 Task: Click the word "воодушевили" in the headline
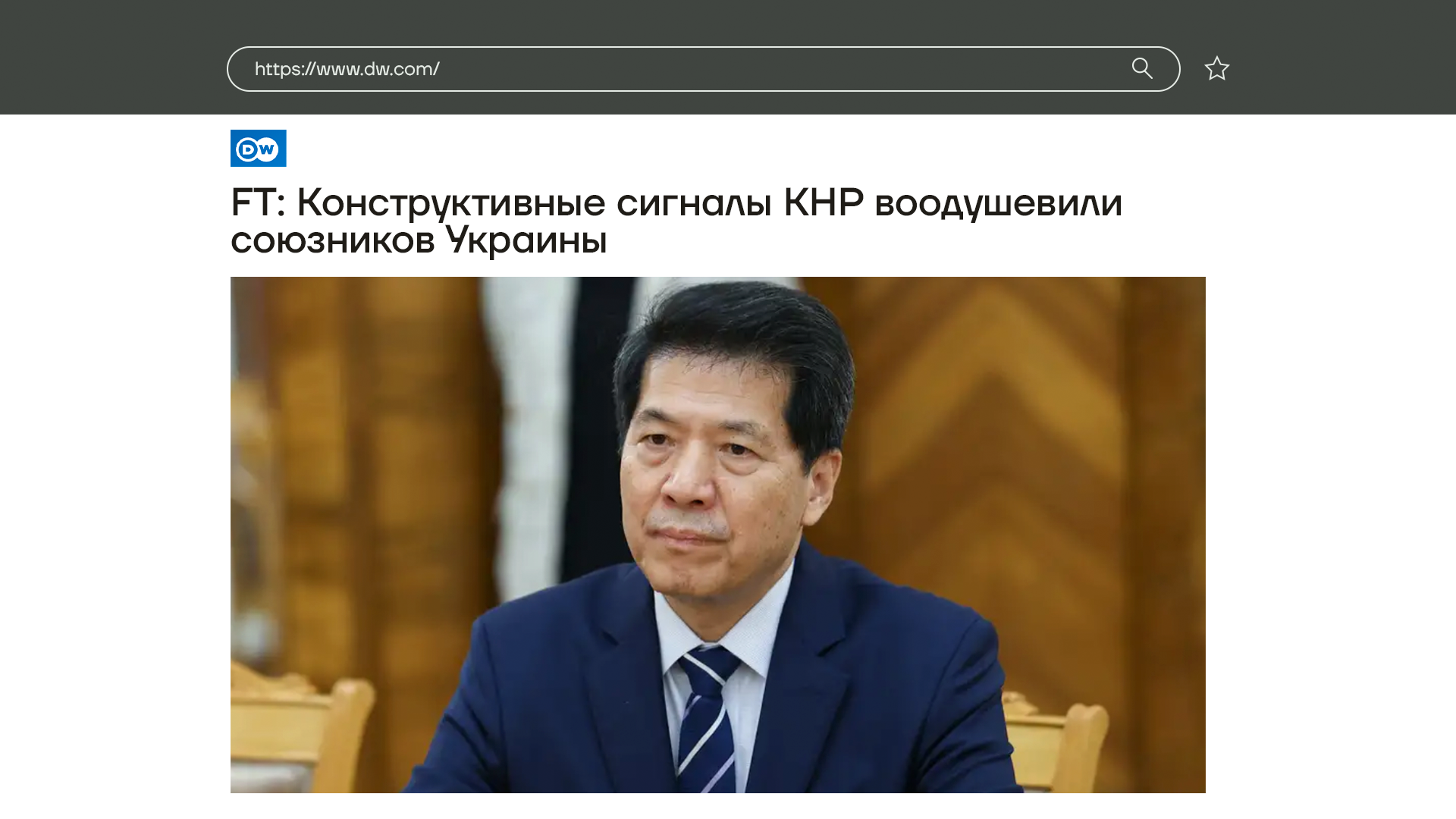pyautogui.click(x=998, y=205)
